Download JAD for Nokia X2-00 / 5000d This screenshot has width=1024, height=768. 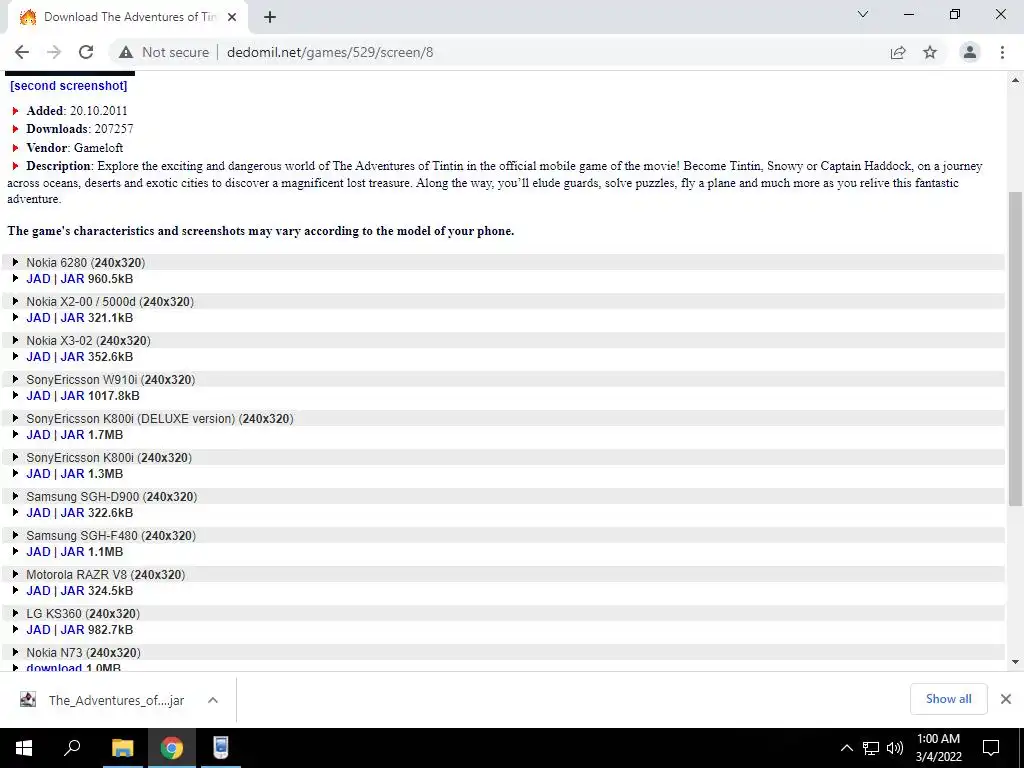[39, 318]
